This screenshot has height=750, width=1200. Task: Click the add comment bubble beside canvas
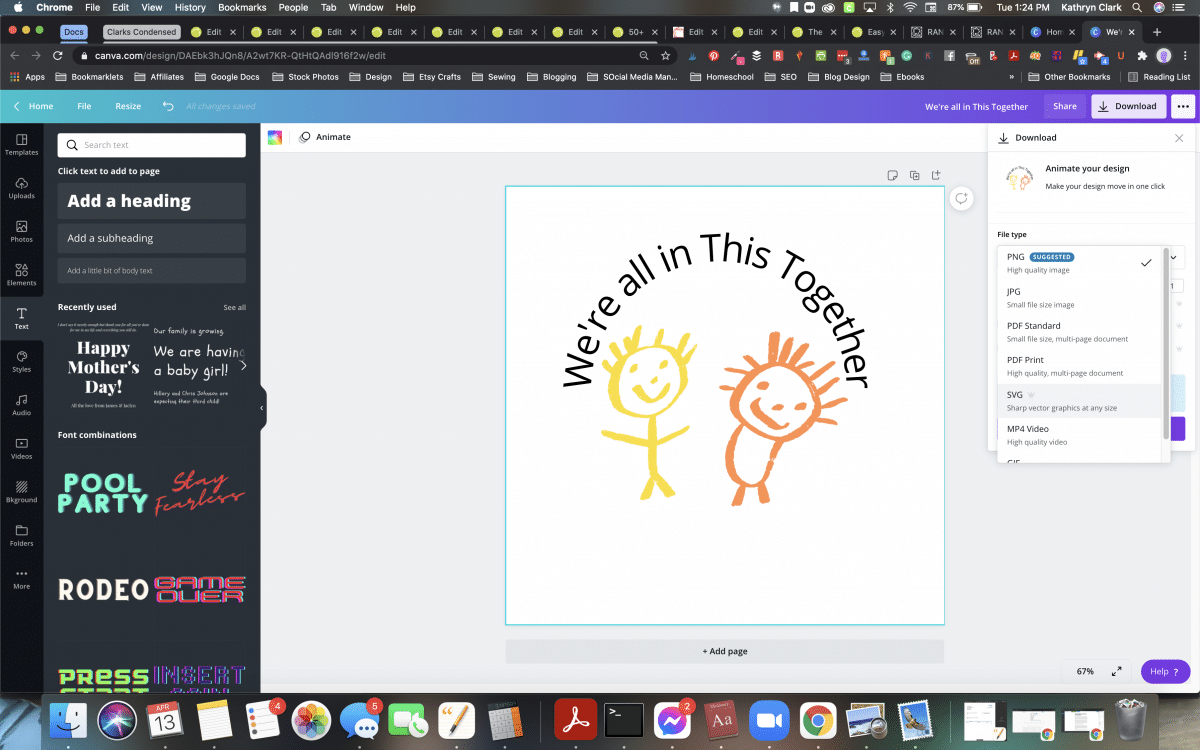pos(961,198)
